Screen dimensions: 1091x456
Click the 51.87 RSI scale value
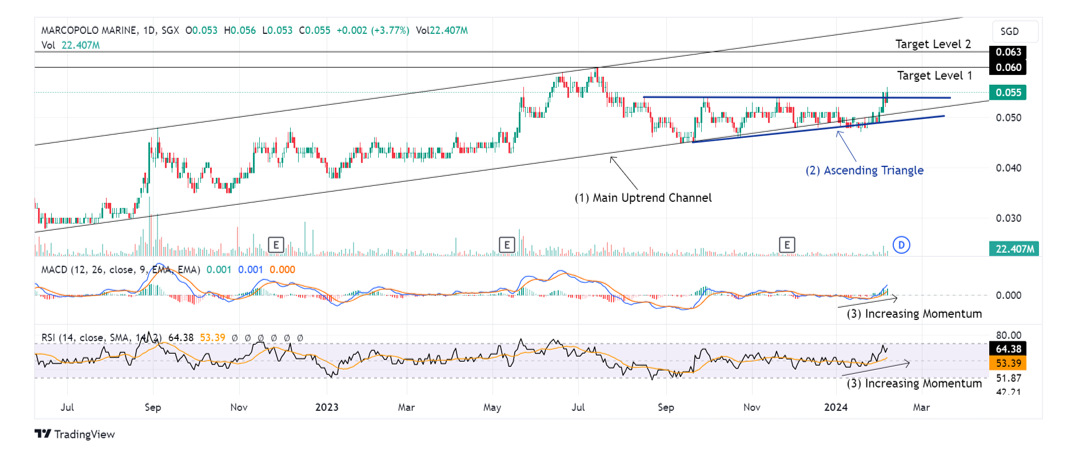(1006, 377)
